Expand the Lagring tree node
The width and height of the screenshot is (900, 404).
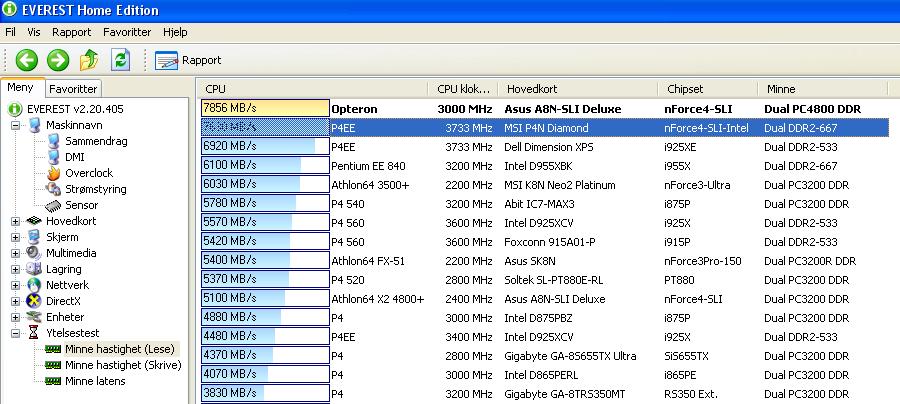tap(15, 269)
